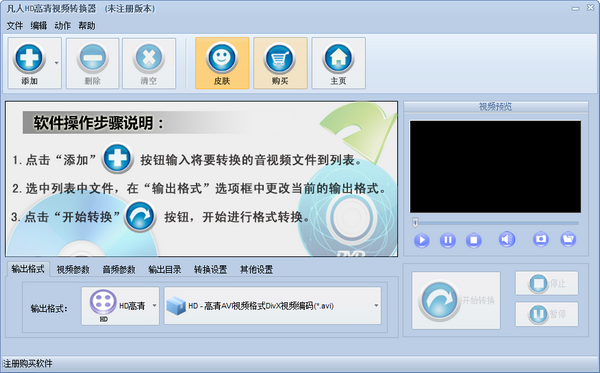Open the 编辑 menu
This screenshot has width=600, height=373.
pos(39,26)
